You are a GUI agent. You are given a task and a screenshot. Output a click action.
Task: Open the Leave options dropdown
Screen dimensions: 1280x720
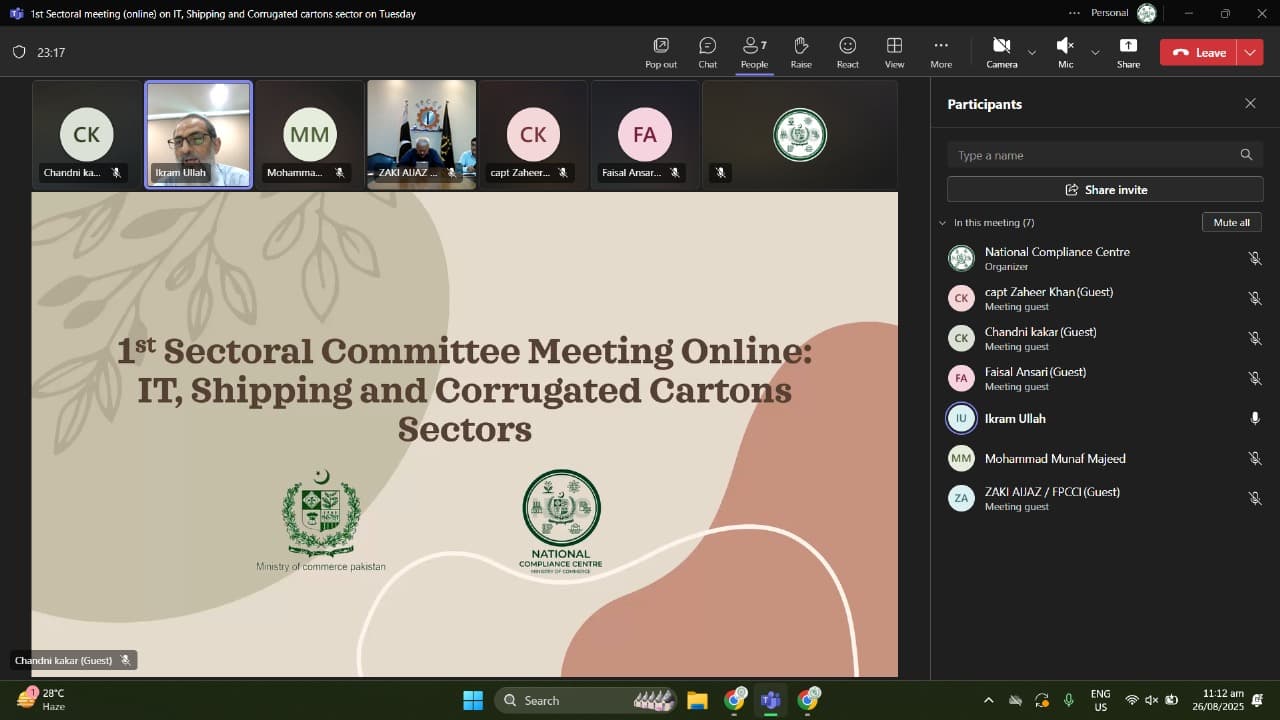coord(1248,52)
